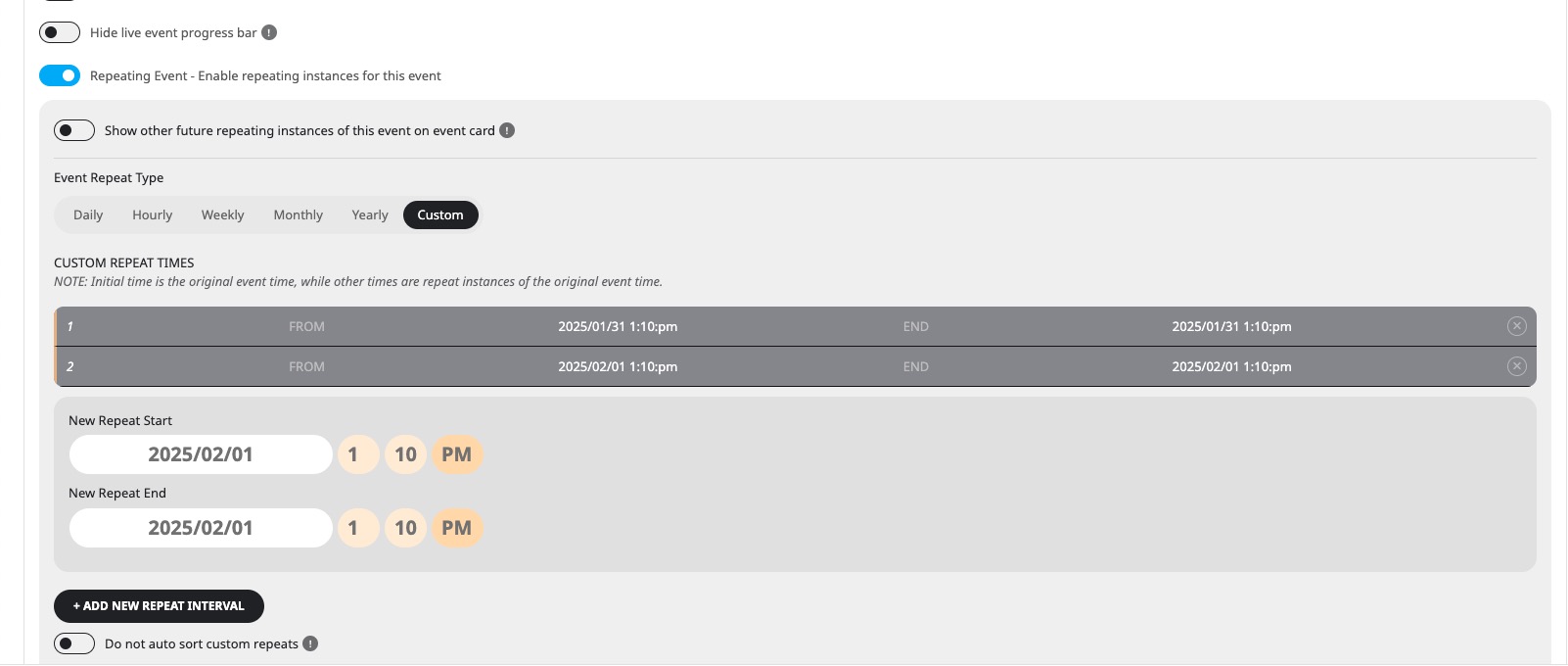Open New Repeat End date field

(201, 528)
